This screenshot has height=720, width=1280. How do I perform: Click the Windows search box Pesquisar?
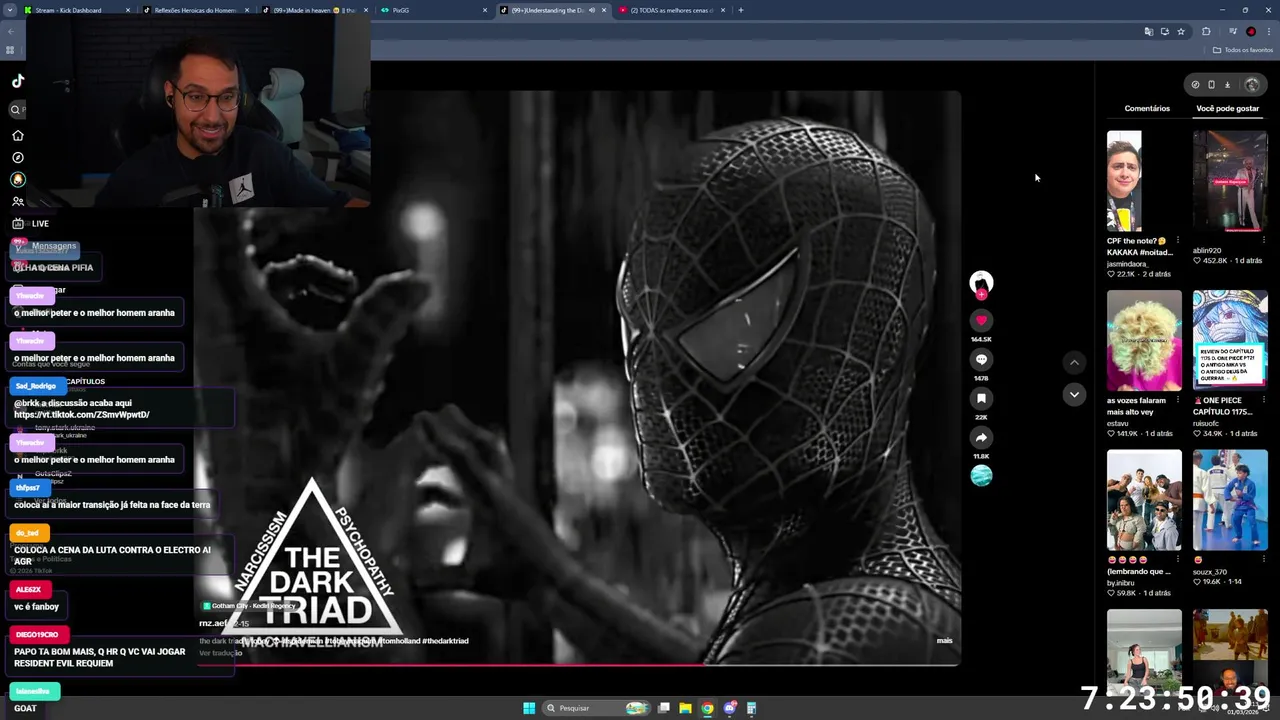(x=596, y=708)
